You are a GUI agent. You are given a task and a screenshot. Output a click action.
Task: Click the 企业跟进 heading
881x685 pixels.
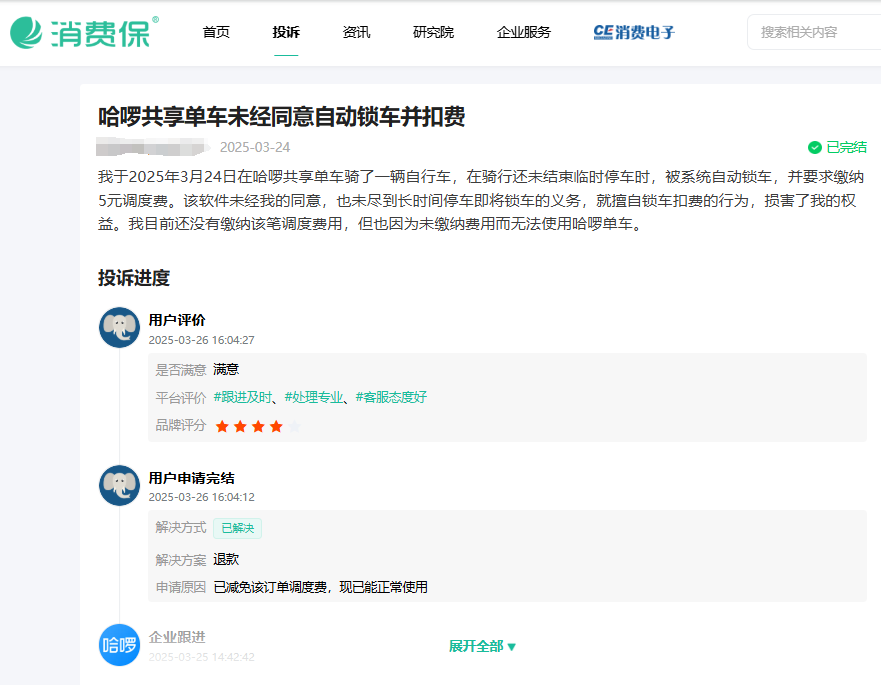click(x=176, y=637)
